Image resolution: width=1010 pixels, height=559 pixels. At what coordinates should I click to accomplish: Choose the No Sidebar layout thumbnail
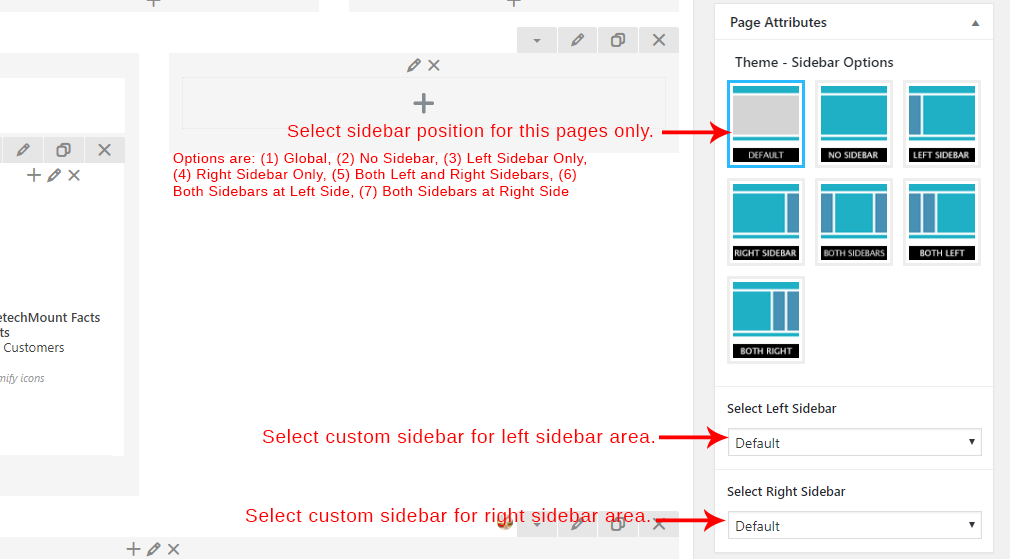[853, 123]
